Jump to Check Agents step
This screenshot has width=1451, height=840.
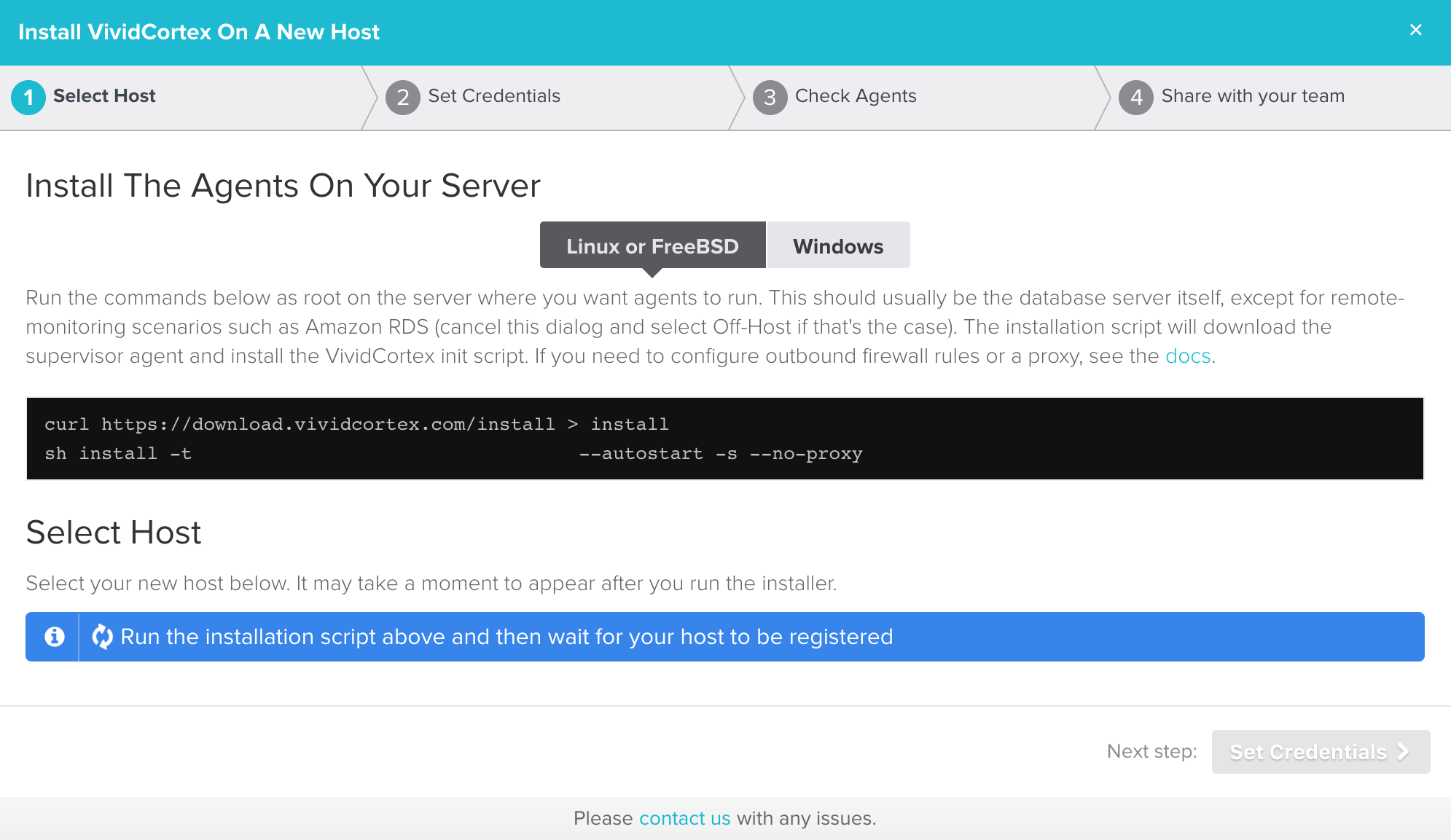tap(856, 96)
